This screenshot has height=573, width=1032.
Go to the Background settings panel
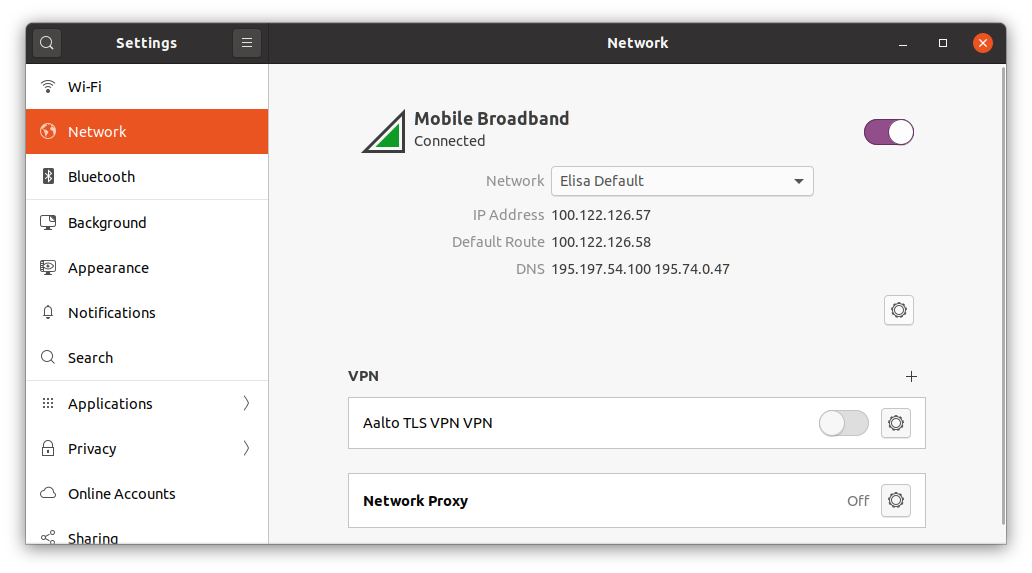click(x=107, y=223)
